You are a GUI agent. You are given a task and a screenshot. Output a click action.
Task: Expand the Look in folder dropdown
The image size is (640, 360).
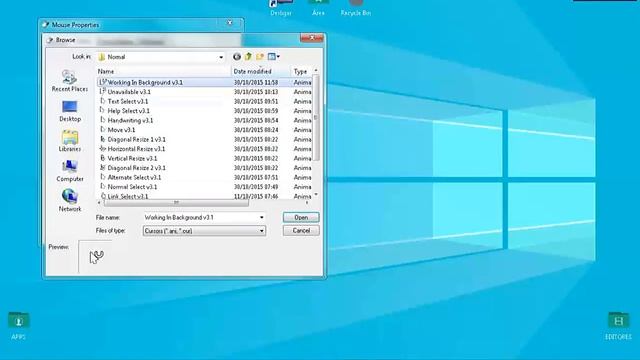click(x=221, y=57)
